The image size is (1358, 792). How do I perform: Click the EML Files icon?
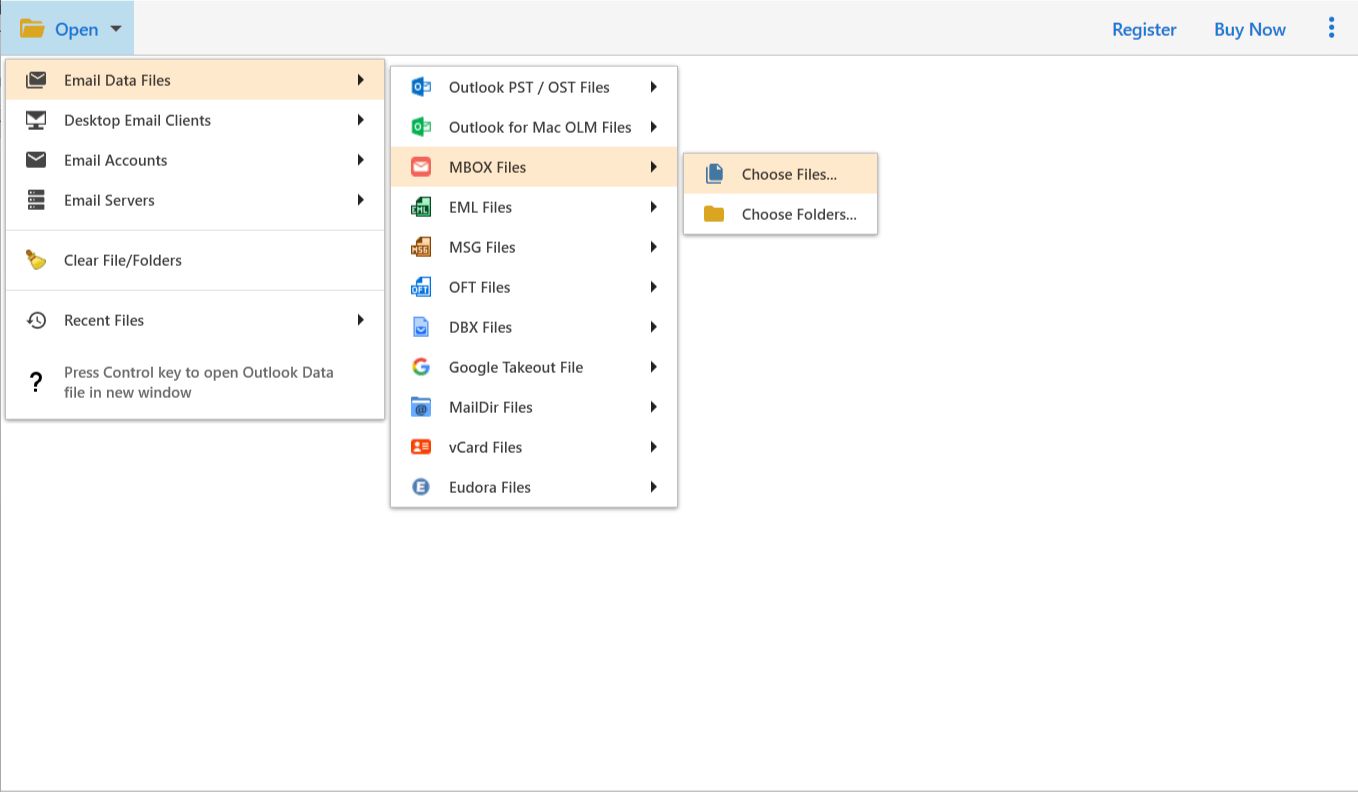click(x=421, y=207)
